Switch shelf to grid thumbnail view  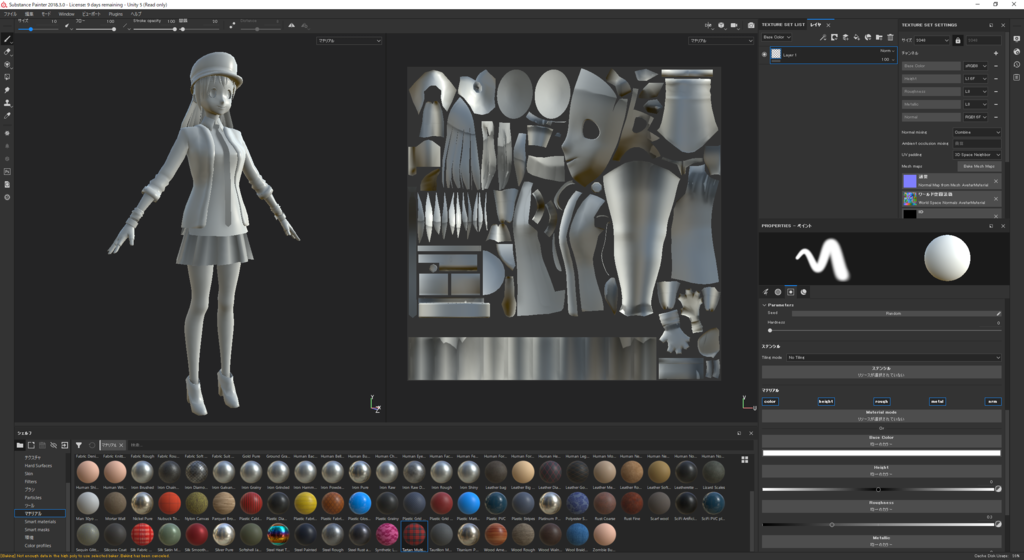pyautogui.click(x=744, y=459)
